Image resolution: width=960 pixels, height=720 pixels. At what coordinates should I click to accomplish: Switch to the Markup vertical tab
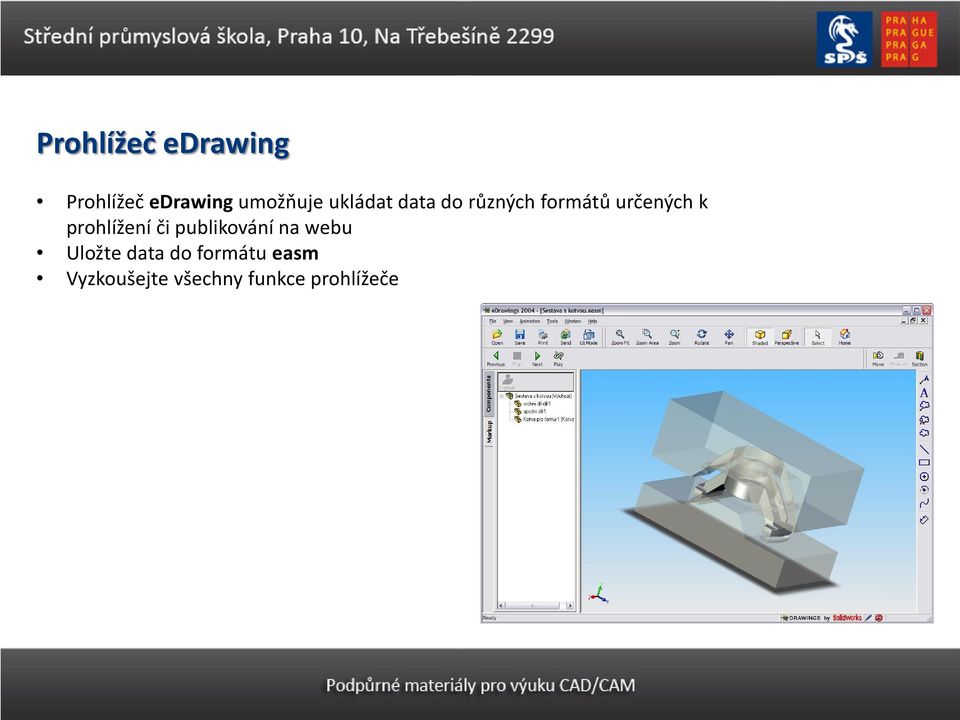pos(489,432)
